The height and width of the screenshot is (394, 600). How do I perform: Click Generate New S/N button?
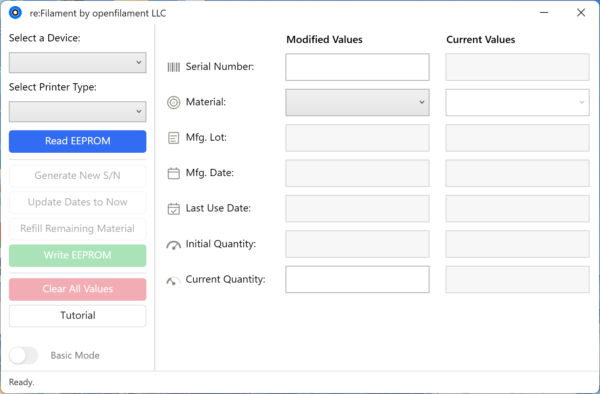[78, 176]
